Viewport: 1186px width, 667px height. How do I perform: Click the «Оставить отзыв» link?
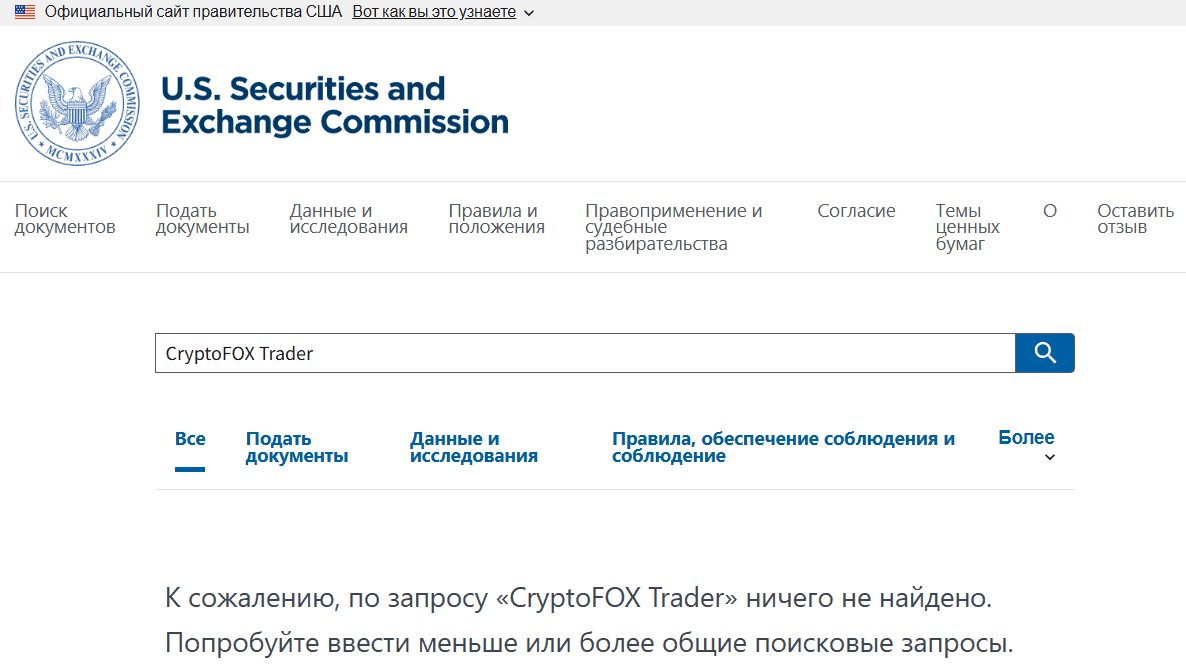tap(1135, 219)
